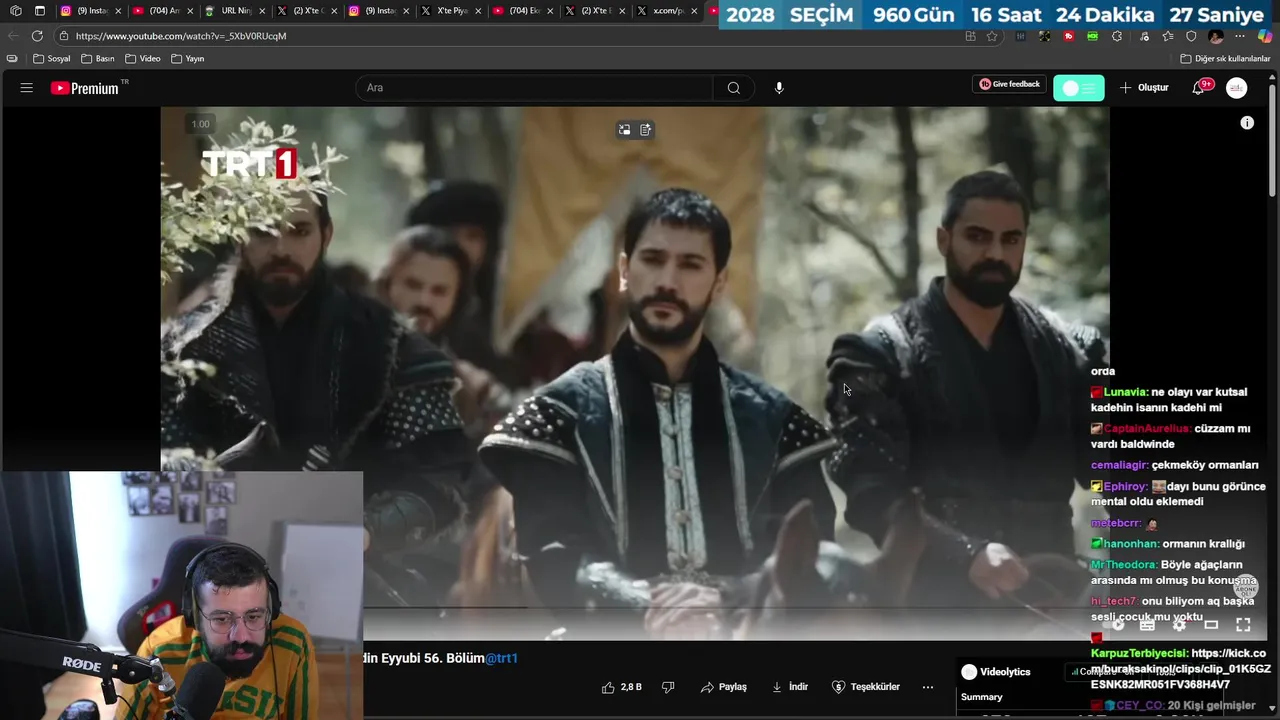Open the browser favorites list icon

pos(1167,36)
